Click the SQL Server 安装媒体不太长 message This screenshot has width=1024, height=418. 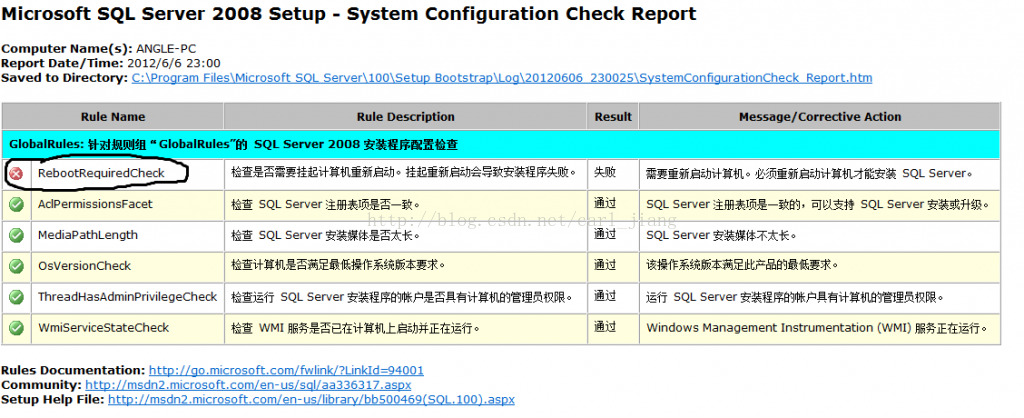point(722,235)
